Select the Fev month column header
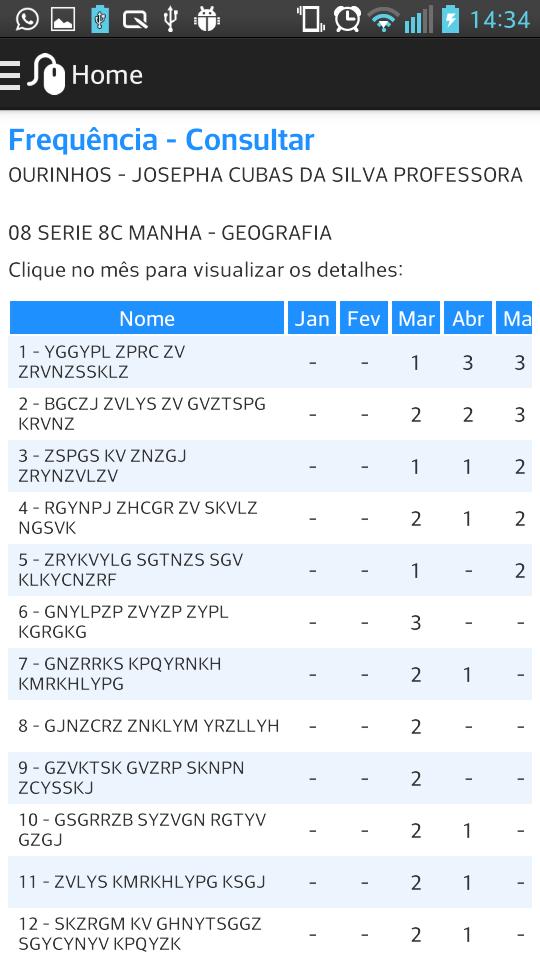 tap(364, 318)
